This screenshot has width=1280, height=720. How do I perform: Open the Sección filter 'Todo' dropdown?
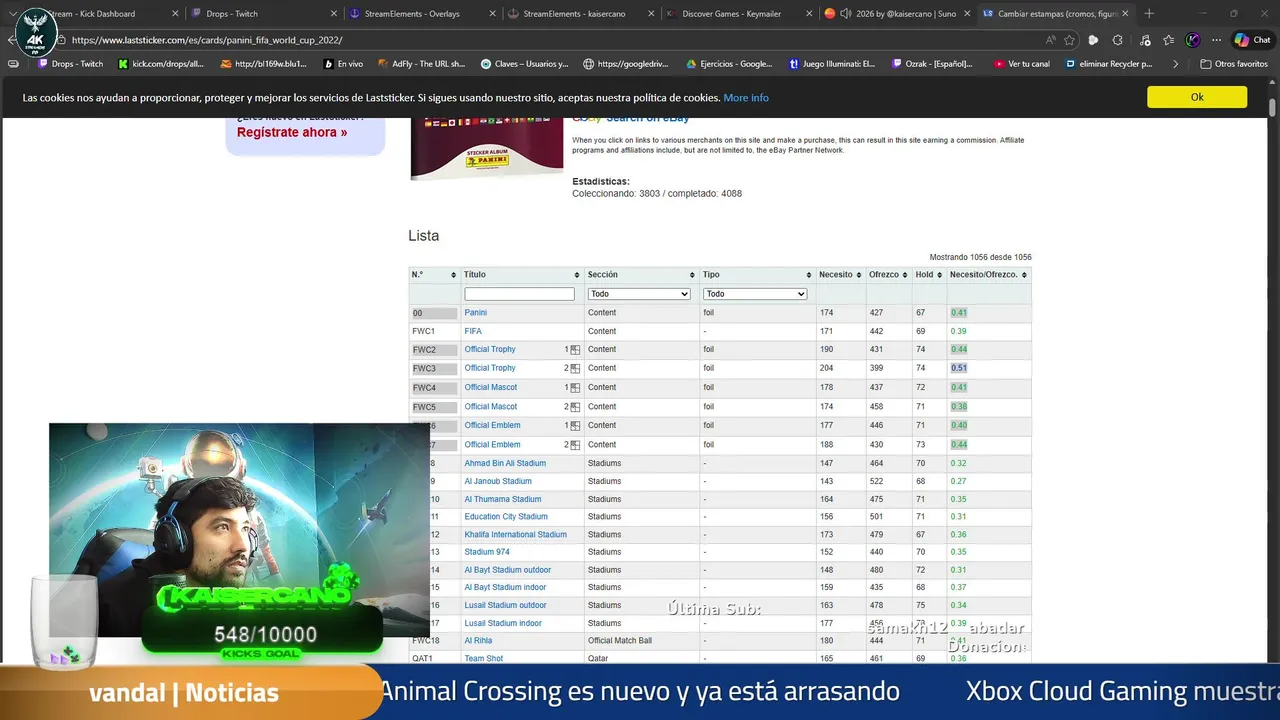point(639,294)
